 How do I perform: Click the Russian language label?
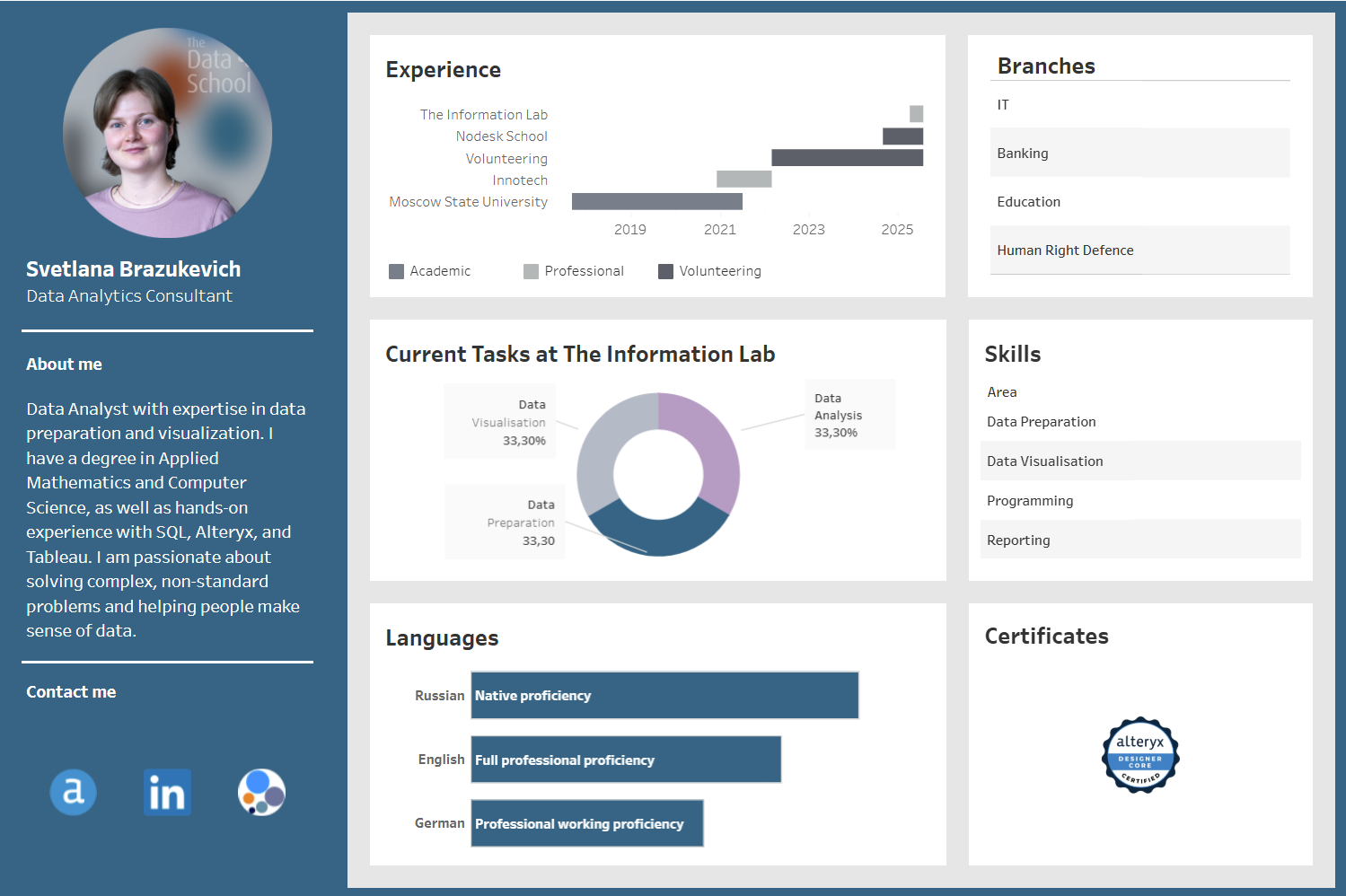point(440,696)
